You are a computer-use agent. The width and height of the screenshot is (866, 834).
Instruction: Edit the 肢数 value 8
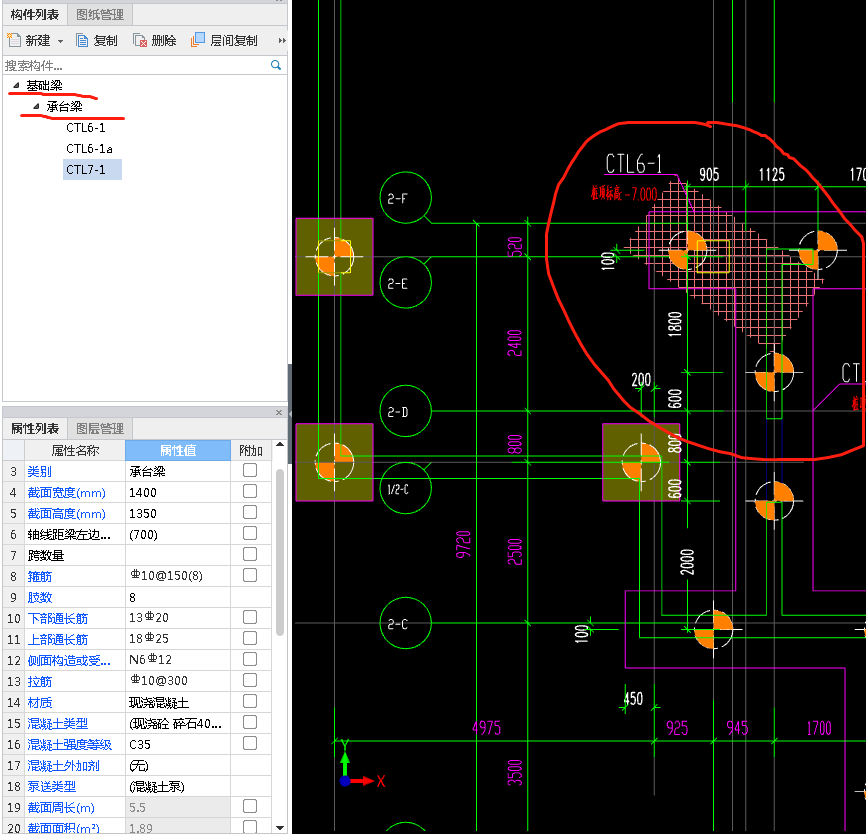(x=178, y=598)
